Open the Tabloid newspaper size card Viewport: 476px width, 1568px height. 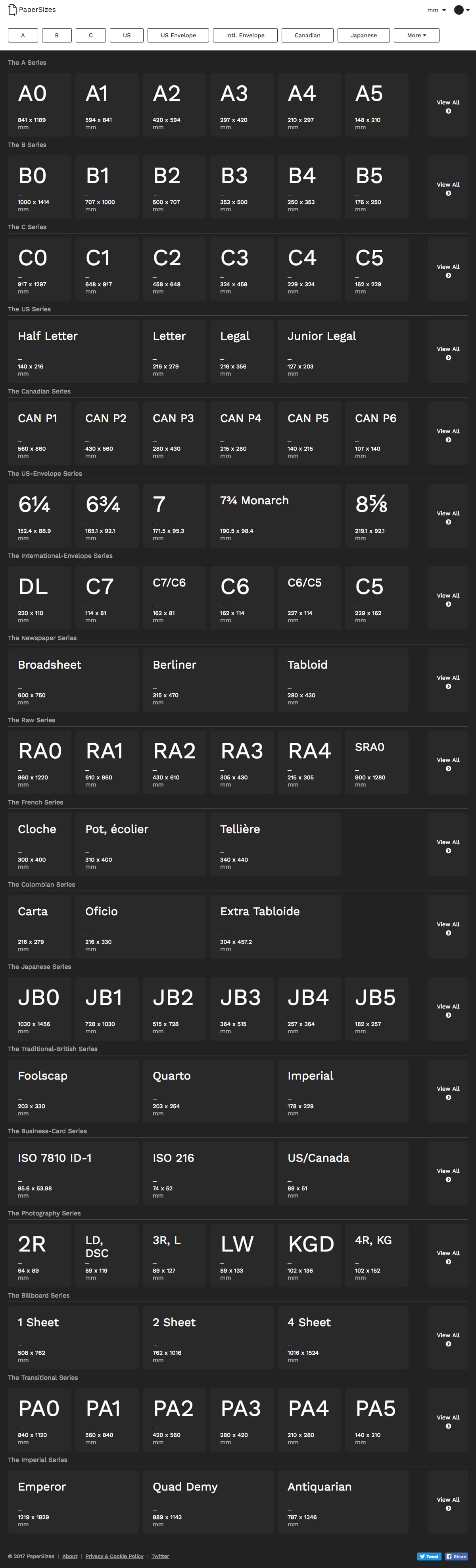point(343,680)
